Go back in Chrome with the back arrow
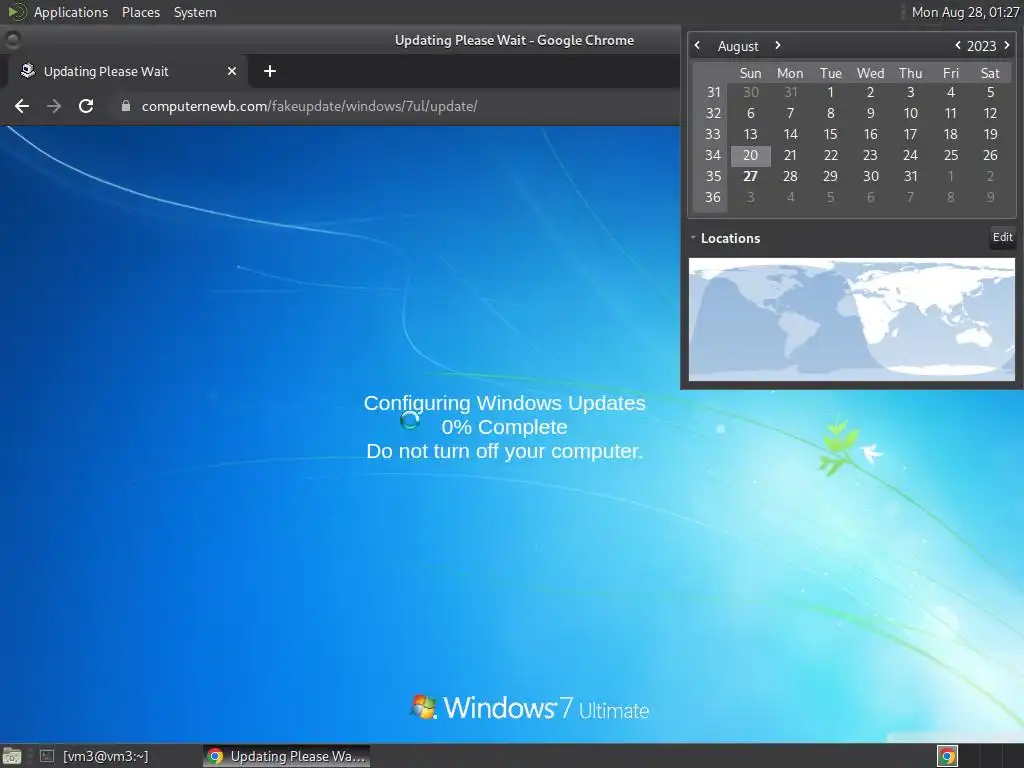The image size is (1024, 768). coord(22,106)
